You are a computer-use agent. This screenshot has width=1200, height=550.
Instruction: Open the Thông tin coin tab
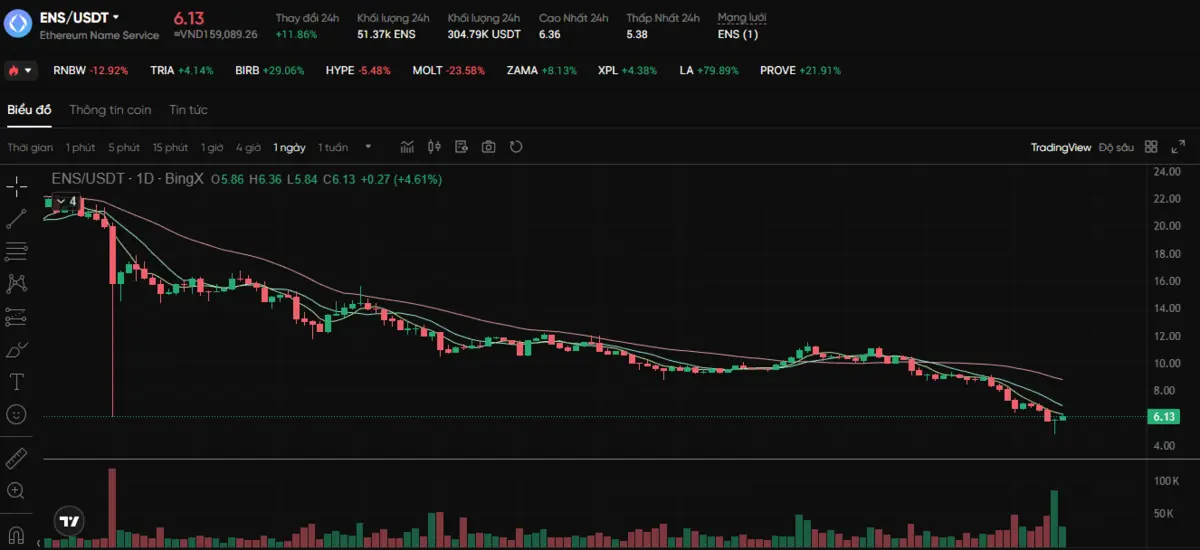click(110, 110)
